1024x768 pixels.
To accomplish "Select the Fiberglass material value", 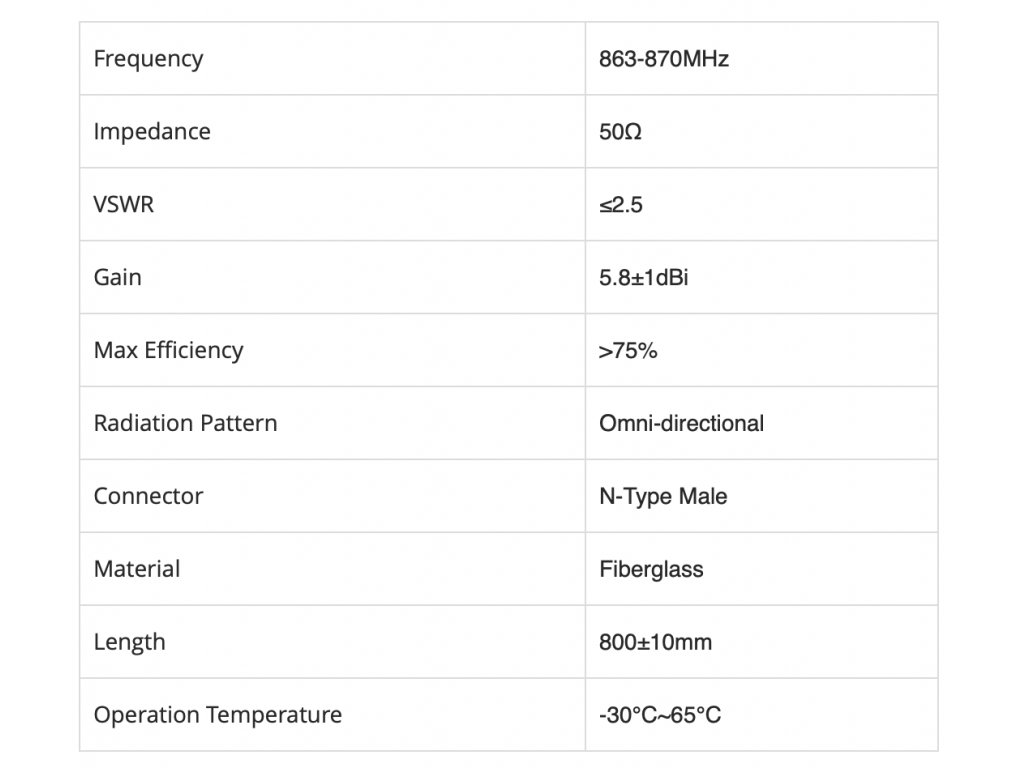I will click(651, 569).
